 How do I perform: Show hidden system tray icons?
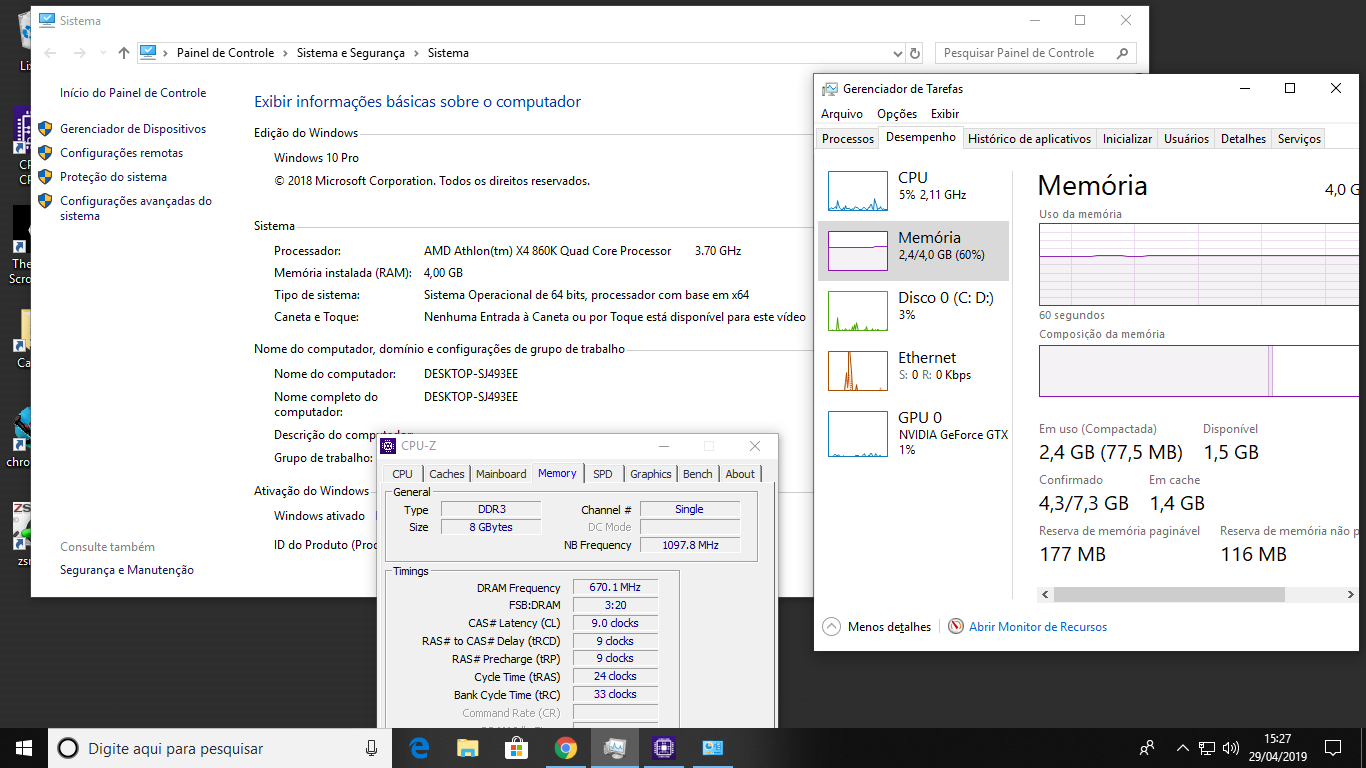(x=1182, y=748)
